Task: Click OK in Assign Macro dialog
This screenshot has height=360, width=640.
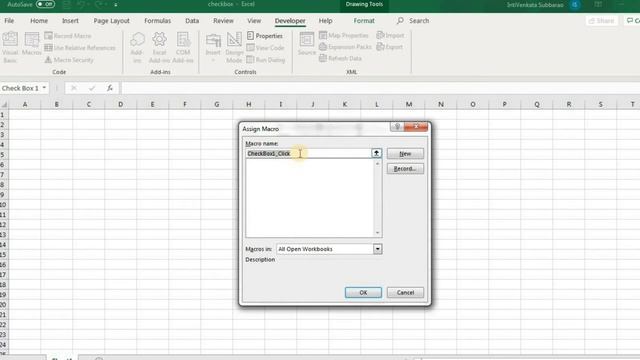Action: 363,293
